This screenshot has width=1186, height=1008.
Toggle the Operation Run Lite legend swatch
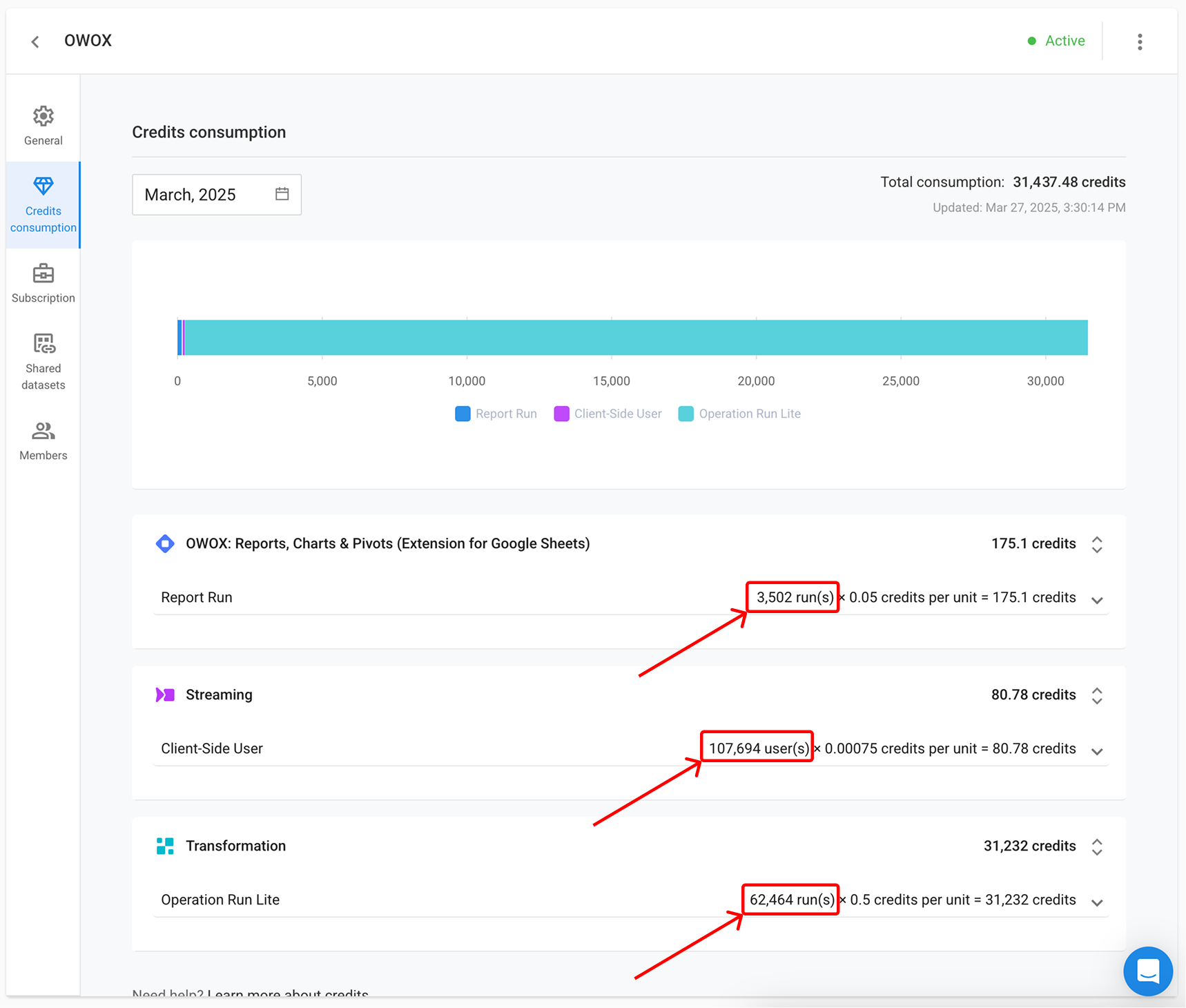pos(686,414)
